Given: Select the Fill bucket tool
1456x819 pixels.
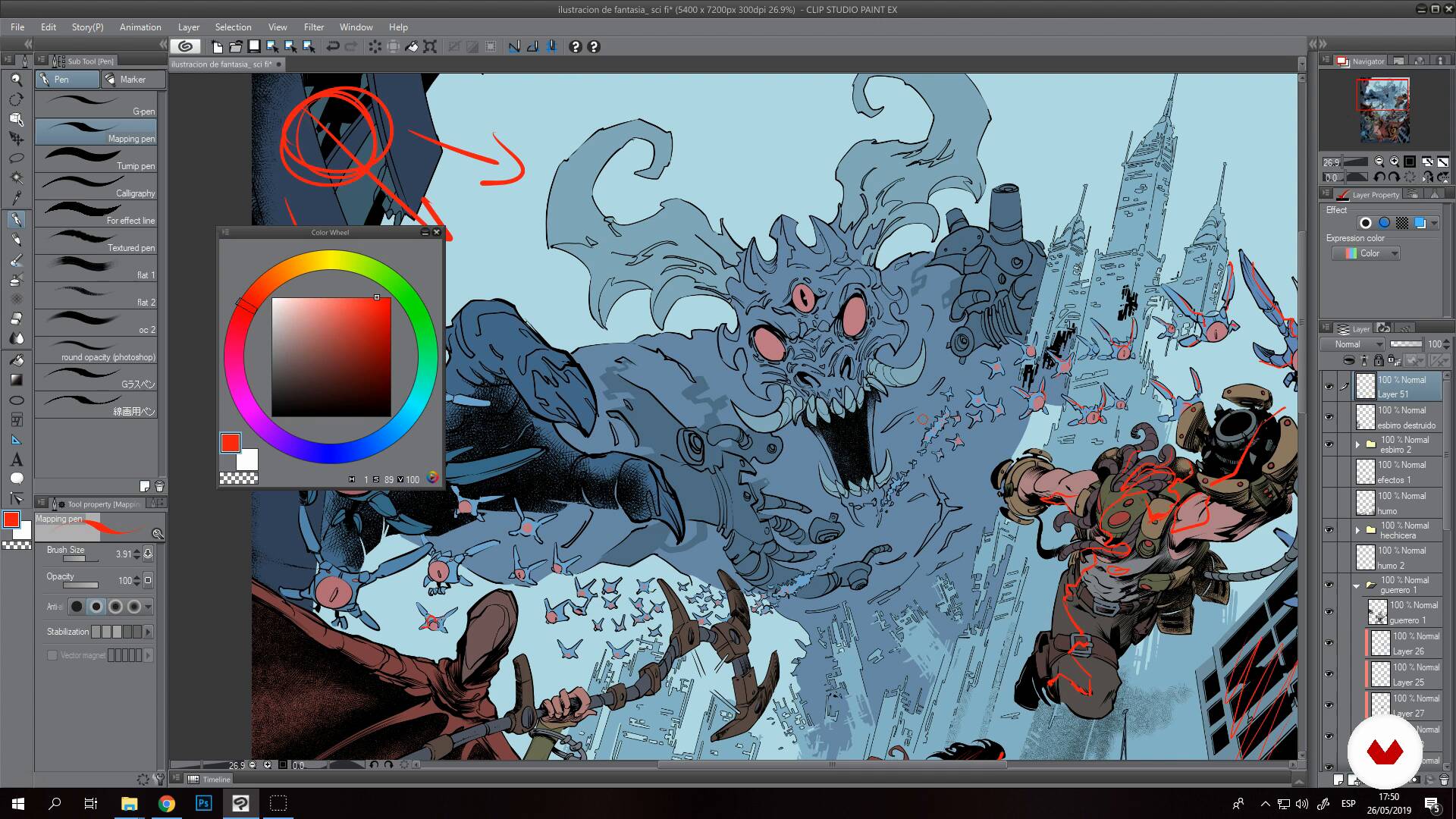Looking at the screenshot, I should 16,360.
